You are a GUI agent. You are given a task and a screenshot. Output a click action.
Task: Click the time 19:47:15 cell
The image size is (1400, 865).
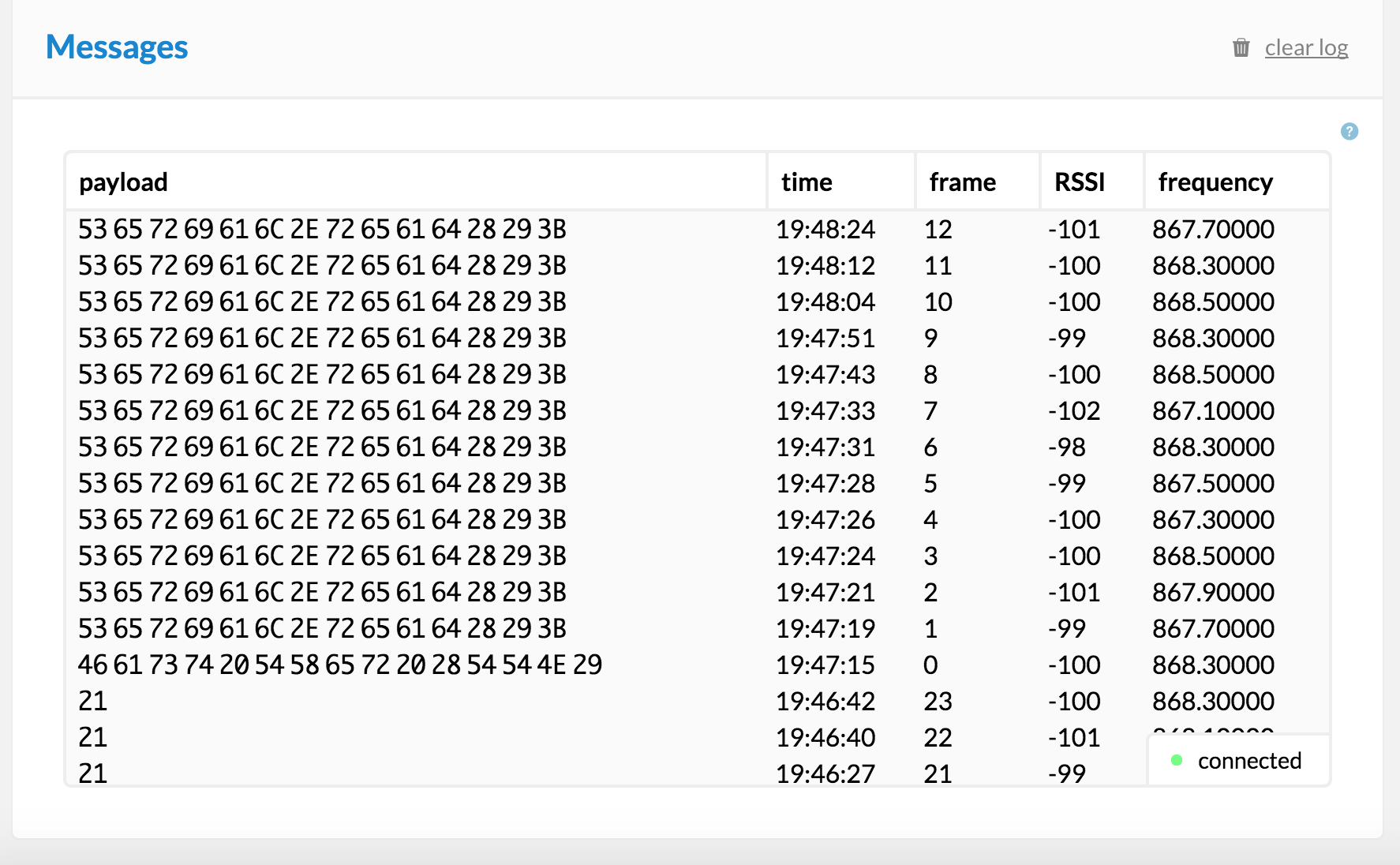point(825,665)
